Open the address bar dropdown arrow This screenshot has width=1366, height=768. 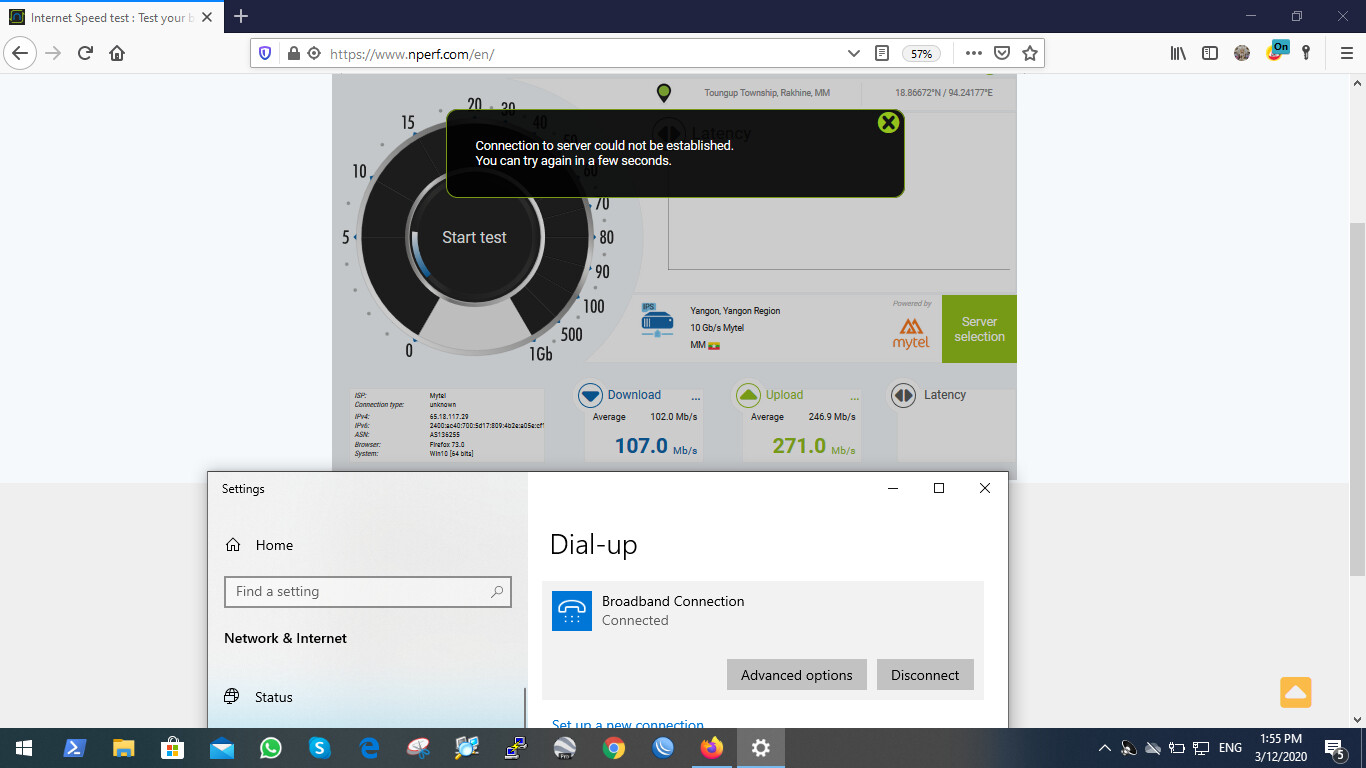click(x=853, y=53)
